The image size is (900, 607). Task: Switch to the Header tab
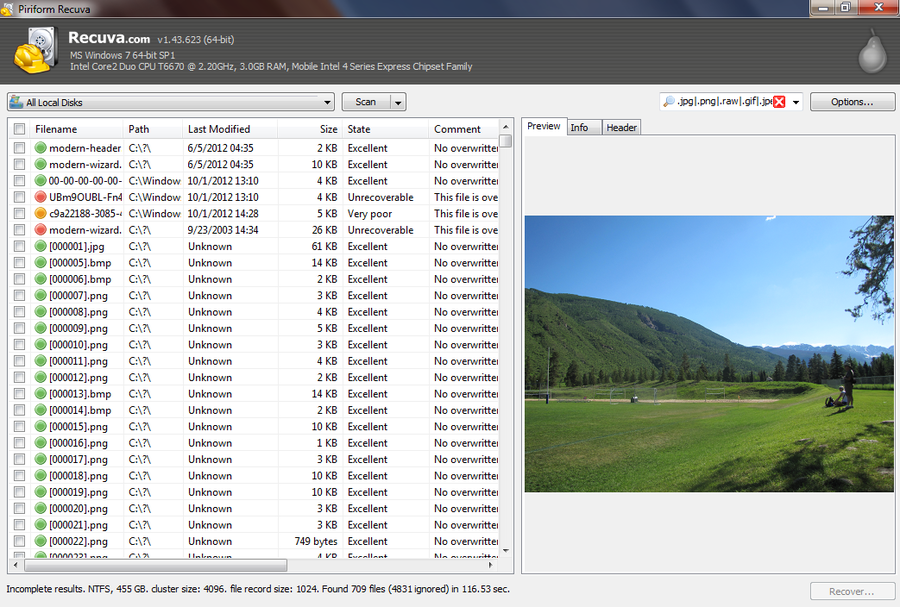(621, 127)
